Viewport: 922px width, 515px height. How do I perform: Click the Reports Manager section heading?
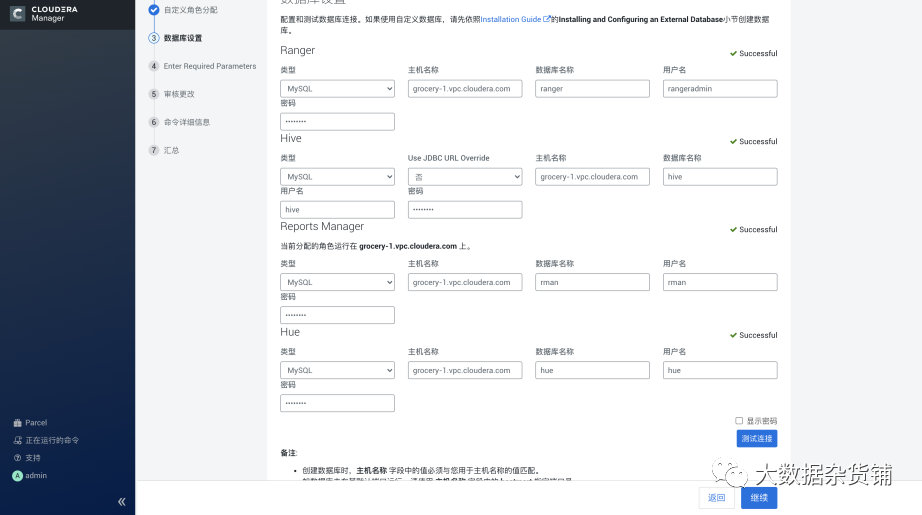(322, 227)
